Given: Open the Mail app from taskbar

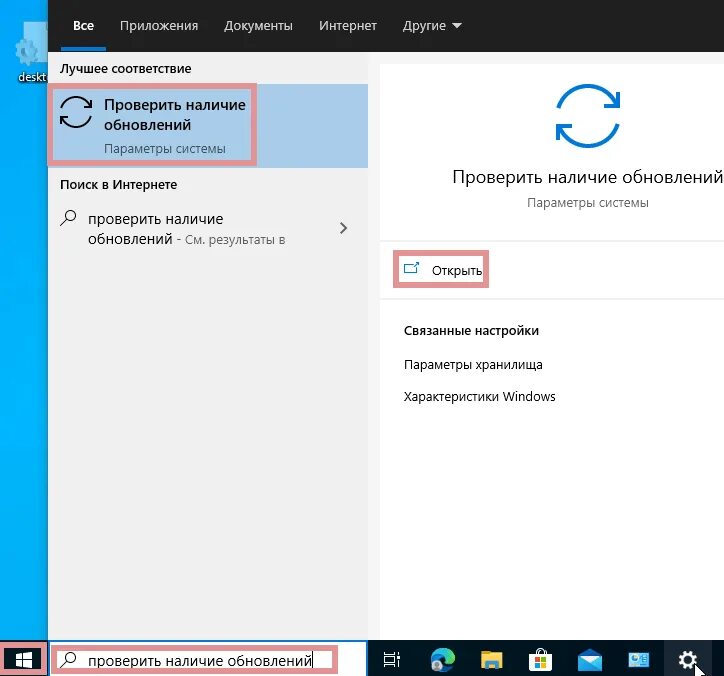Looking at the screenshot, I should coord(590,659).
